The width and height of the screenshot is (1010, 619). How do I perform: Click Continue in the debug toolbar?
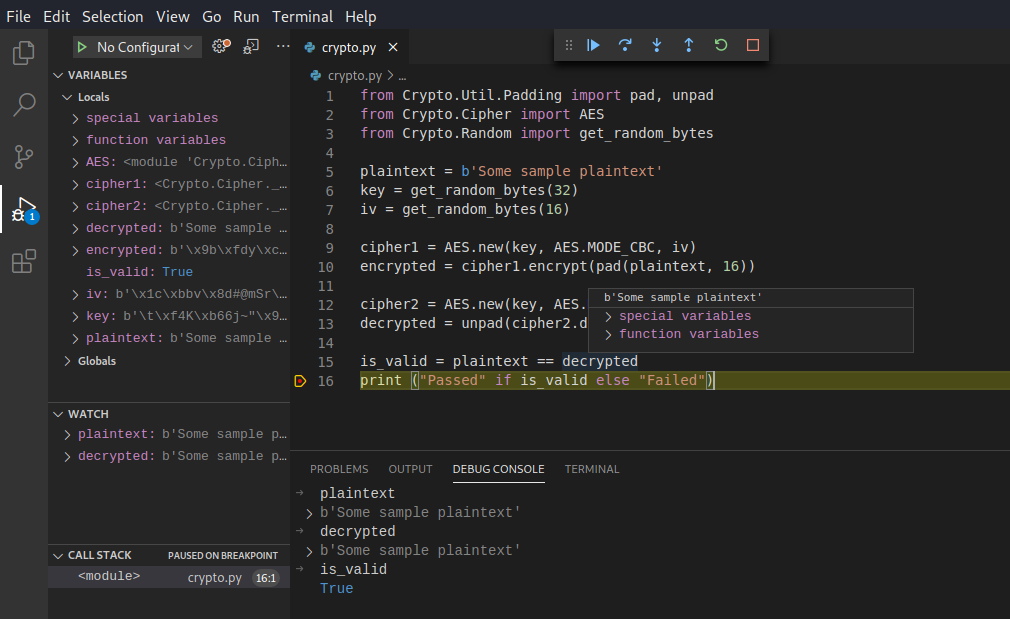(x=593, y=45)
